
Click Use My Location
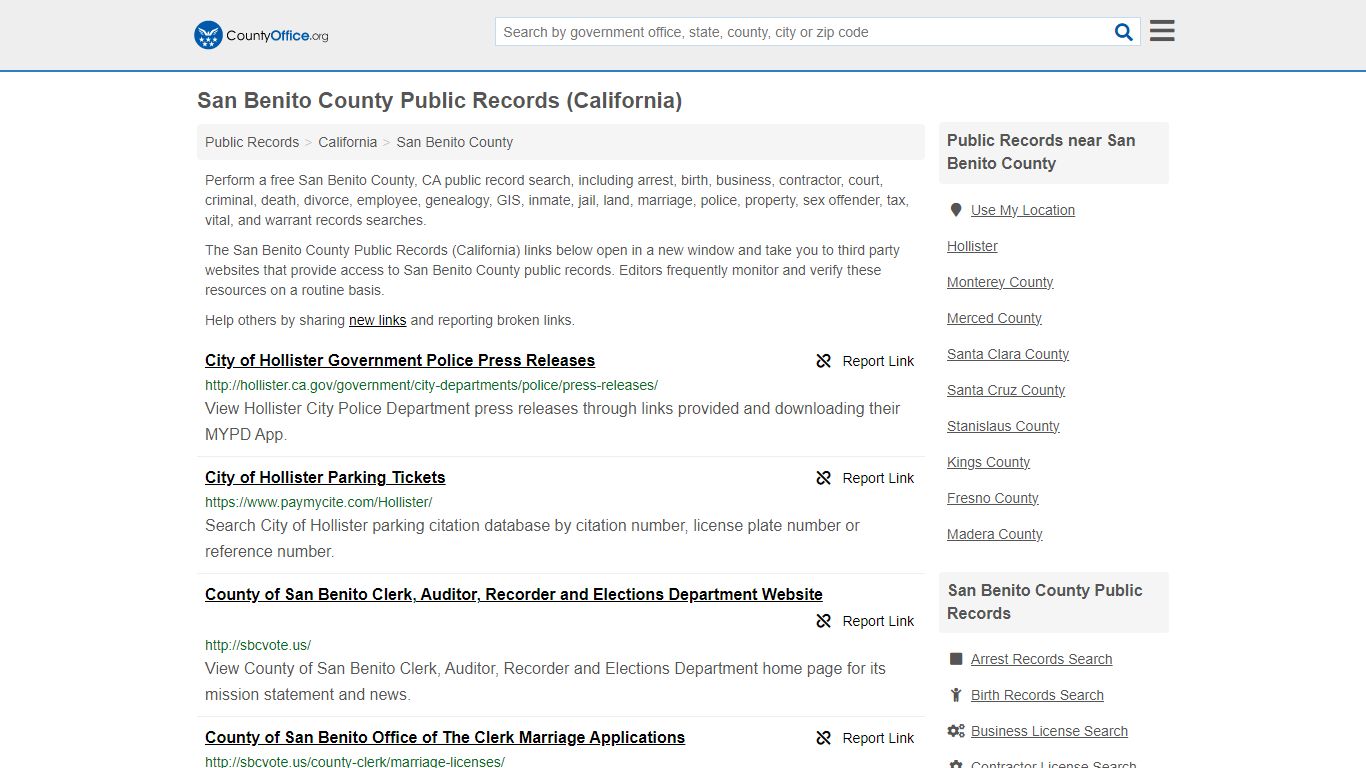point(1023,210)
